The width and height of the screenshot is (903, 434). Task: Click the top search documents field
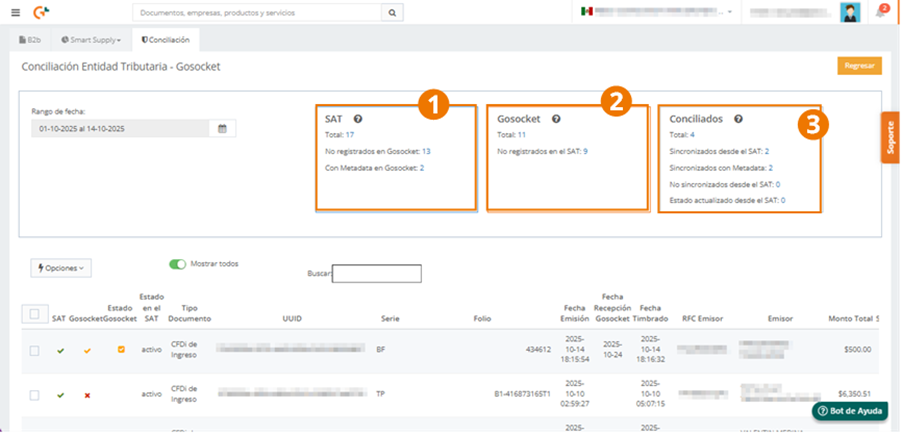click(257, 12)
